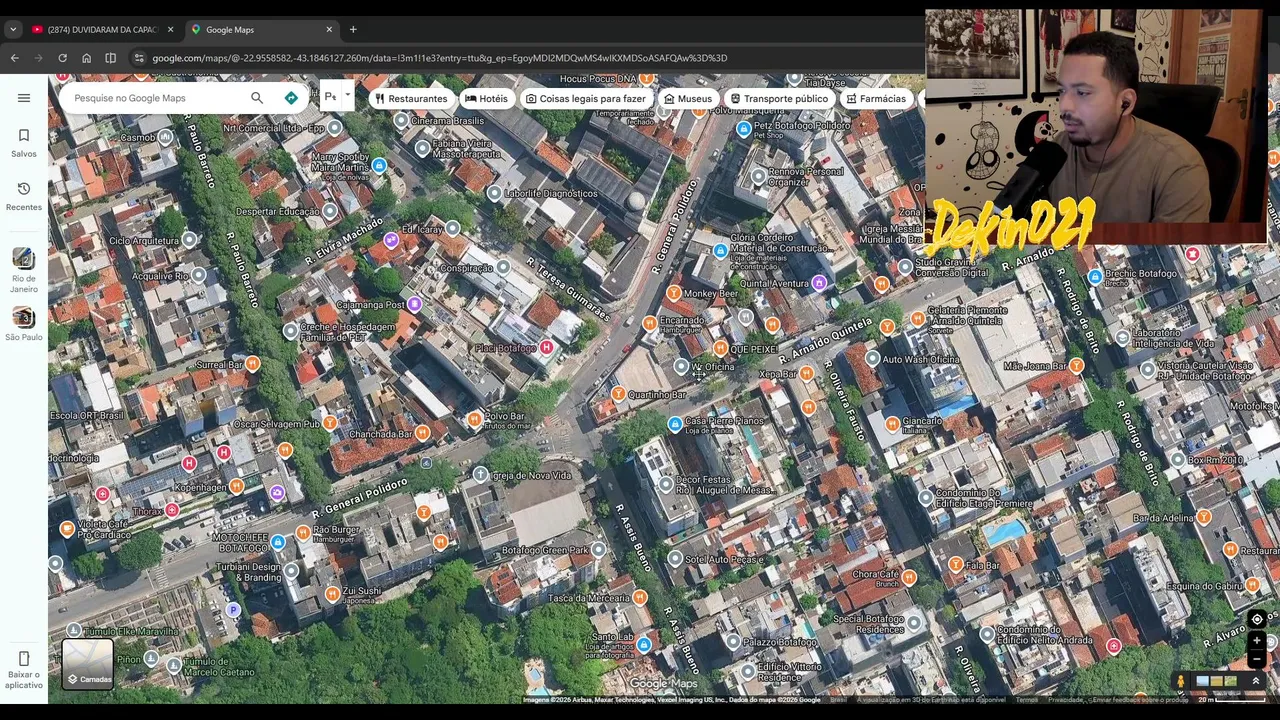The image size is (1280, 720).
Task: Expand the dropdown arrow beside the Pe box
Action: tap(347, 96)
